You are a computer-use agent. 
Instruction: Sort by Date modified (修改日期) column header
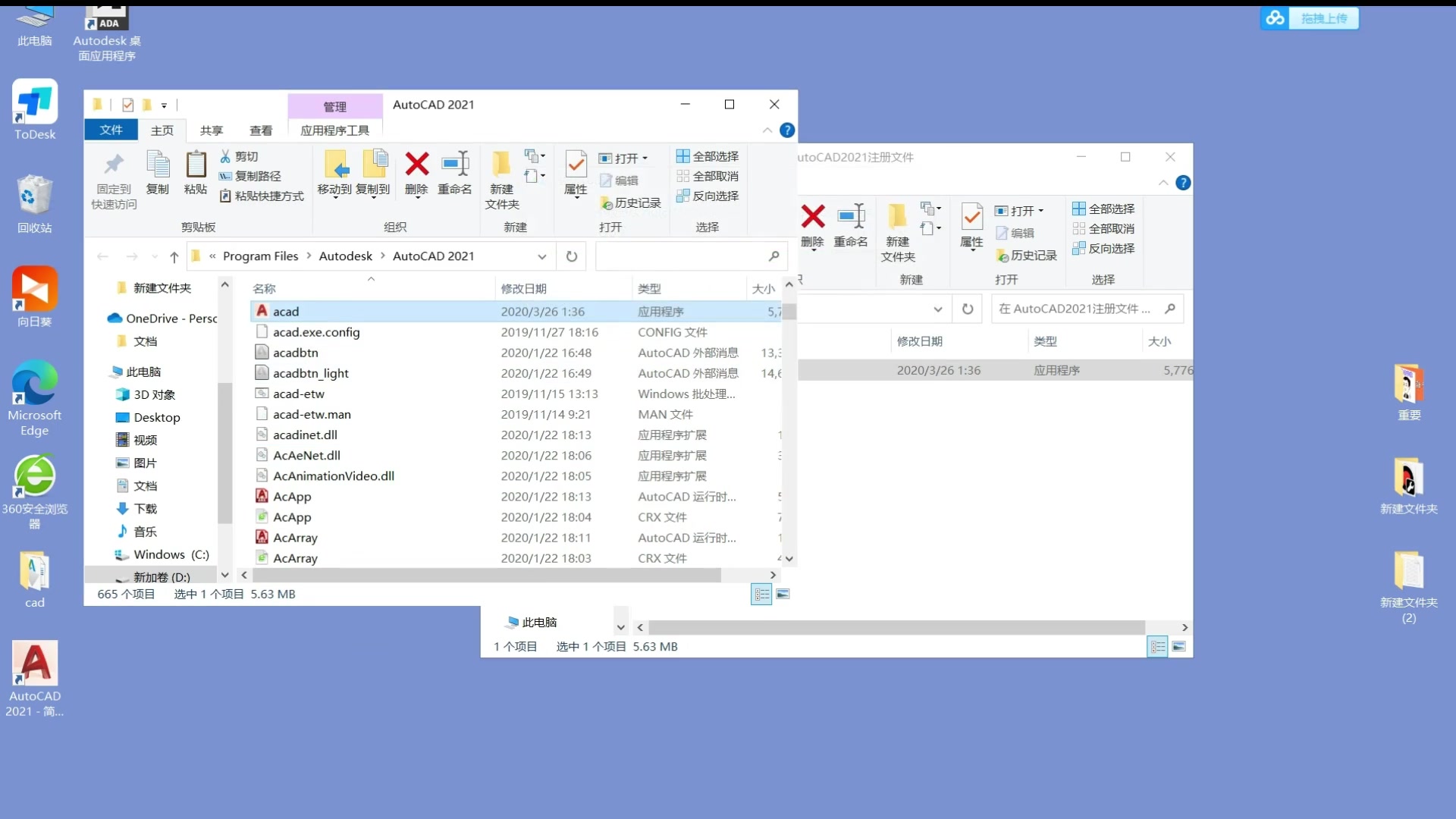[563, 289]
